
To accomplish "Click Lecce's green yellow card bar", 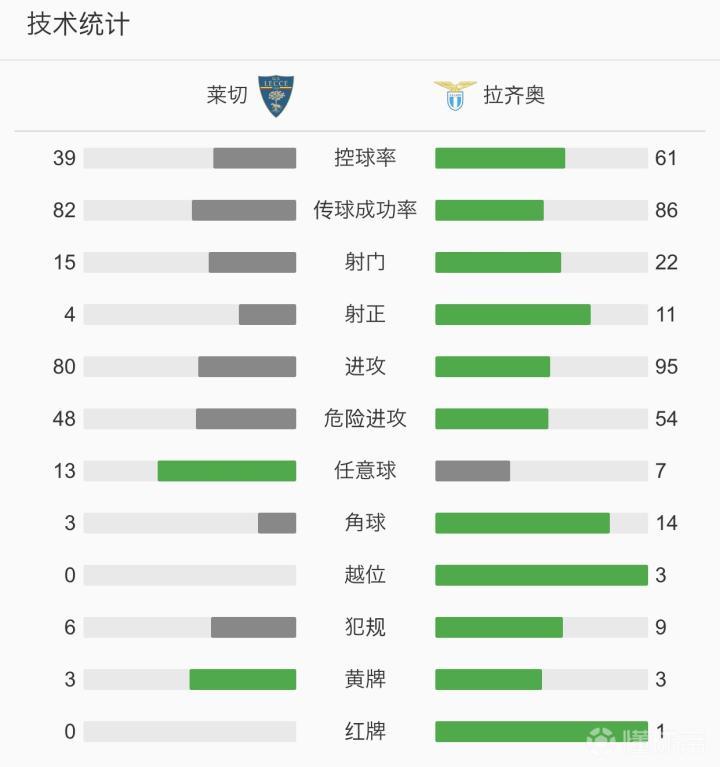I will [243, 680].
